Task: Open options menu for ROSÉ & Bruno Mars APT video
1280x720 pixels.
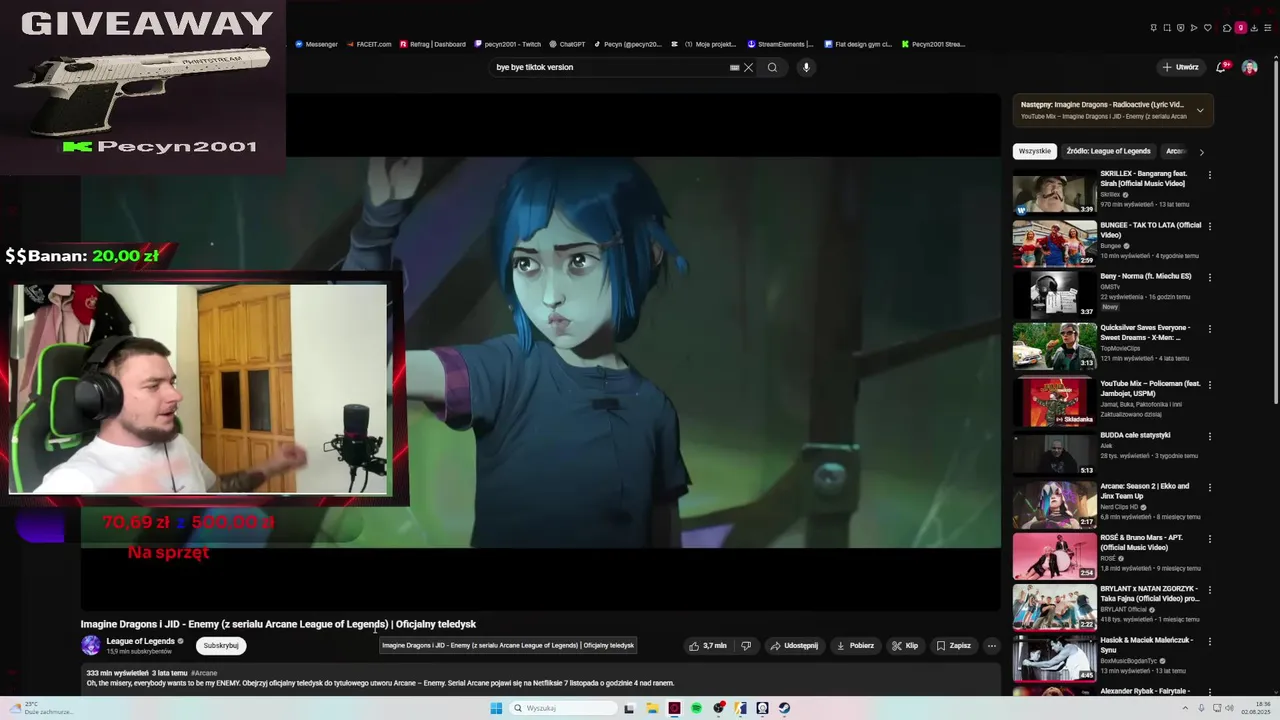Action: tap(1210, 539)
